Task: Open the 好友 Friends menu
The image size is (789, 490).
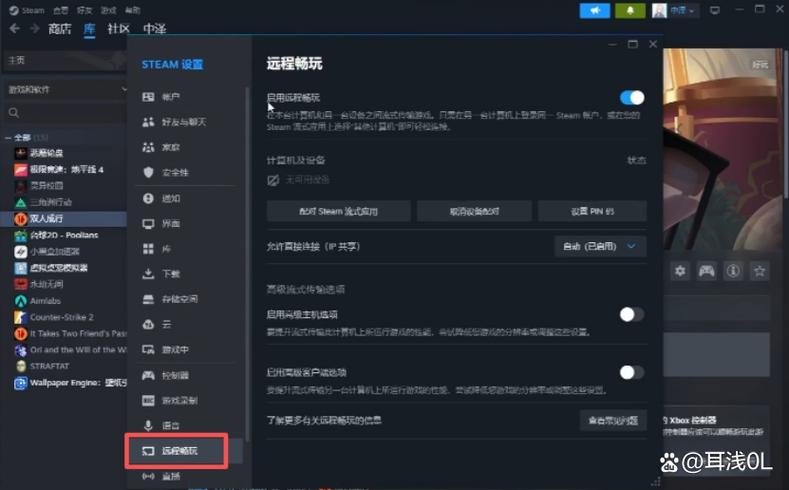Action: coord(85,10)
